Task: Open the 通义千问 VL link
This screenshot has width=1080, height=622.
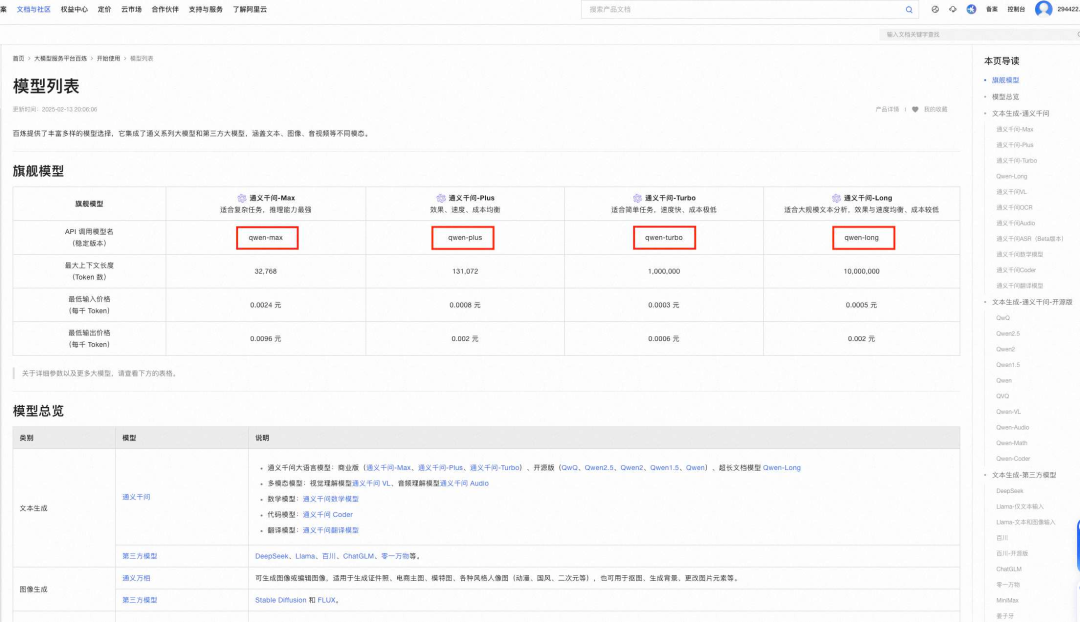Action: tap(371, 484)
